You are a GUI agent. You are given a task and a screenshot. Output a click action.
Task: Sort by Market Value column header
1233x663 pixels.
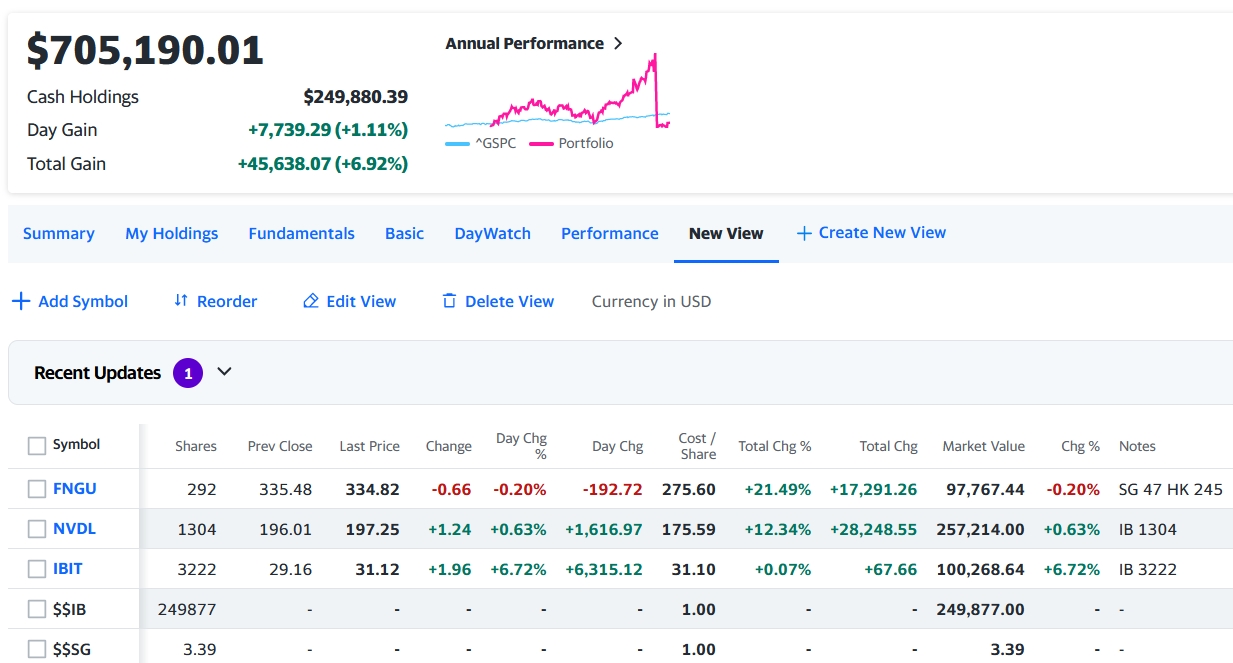(983, 446)
